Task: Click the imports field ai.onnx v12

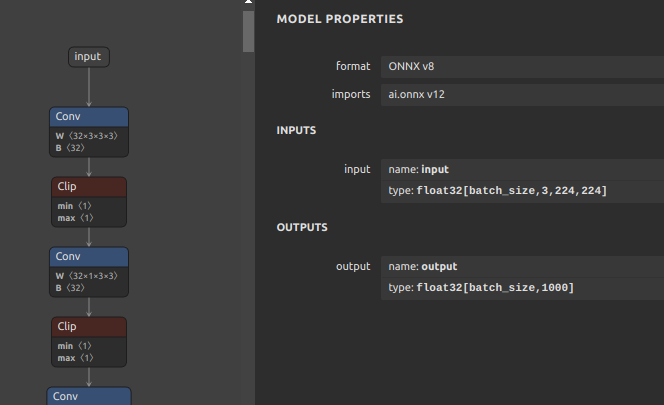Action: (522, 94)
